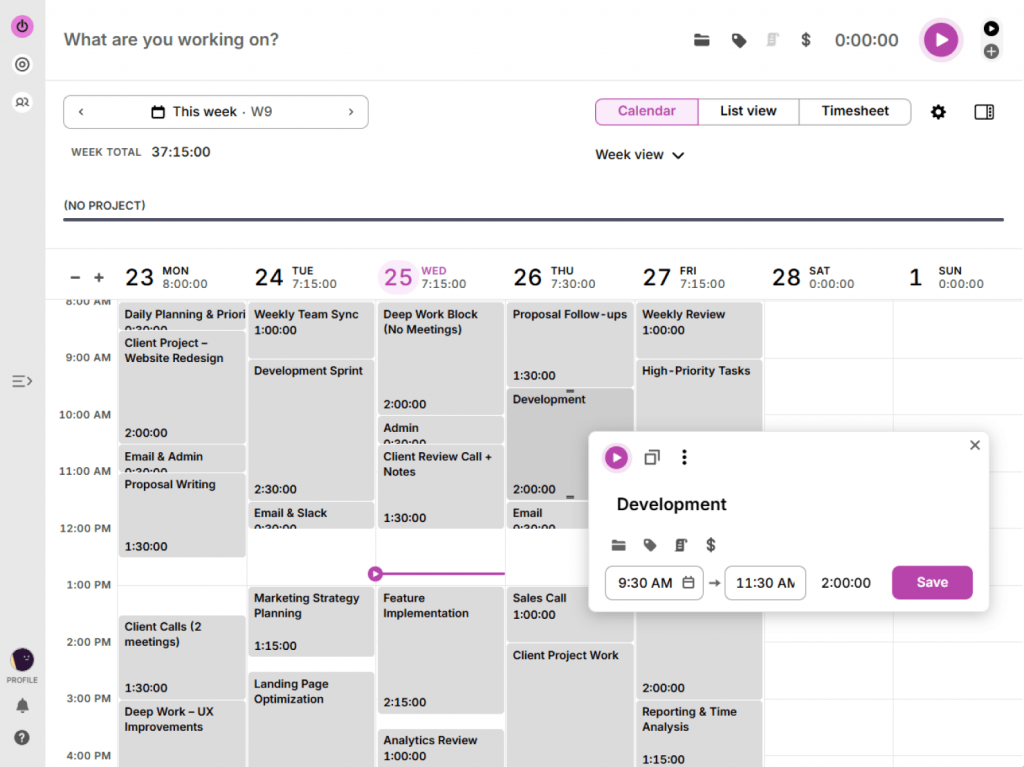This screenshot has height=767, width=1024.
Task: Open the team members sidebar icon
Action: point(22,102)
